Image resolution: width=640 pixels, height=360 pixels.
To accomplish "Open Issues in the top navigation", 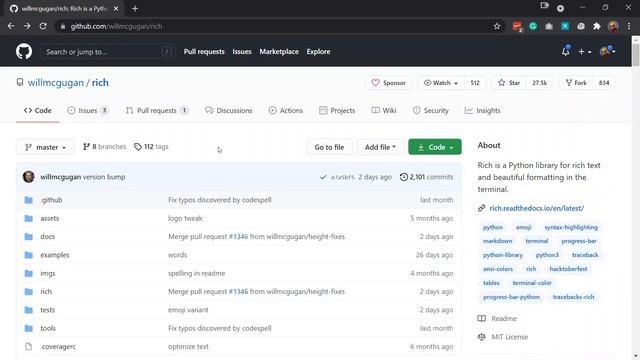I will (242, 52).
